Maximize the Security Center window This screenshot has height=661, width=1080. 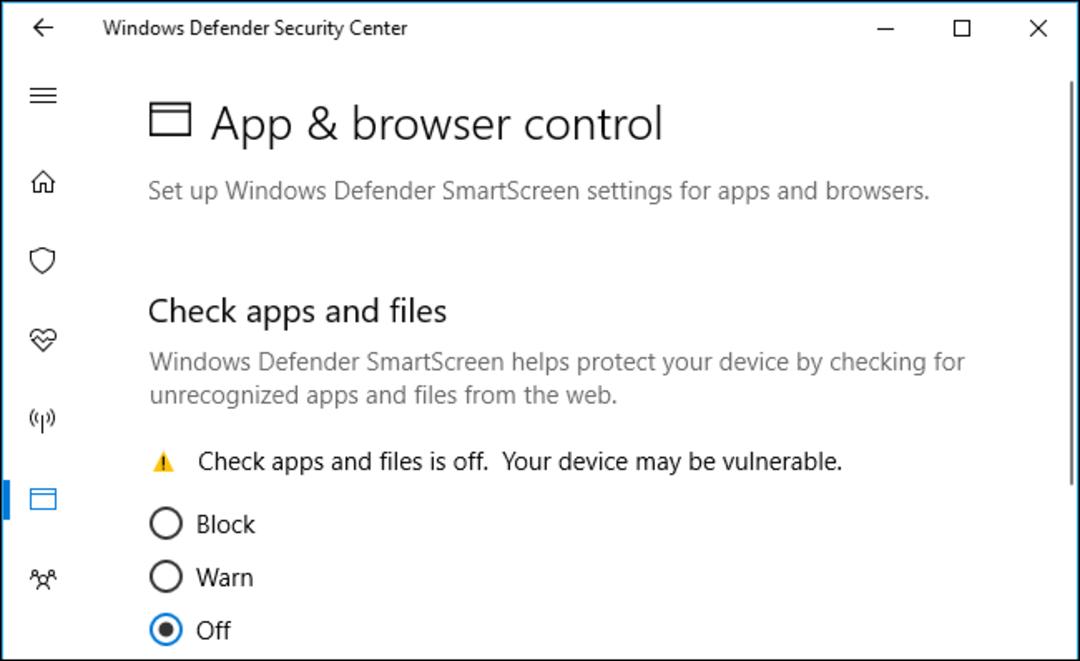(962, 28)
